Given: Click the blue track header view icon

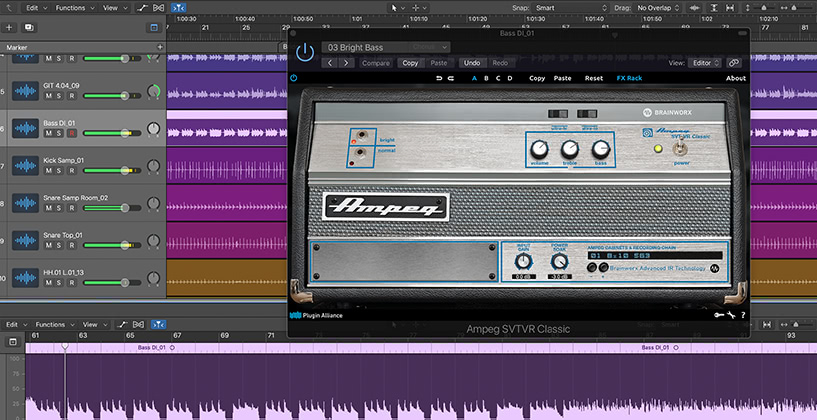Looking at the screenshot, I should 154,28.
